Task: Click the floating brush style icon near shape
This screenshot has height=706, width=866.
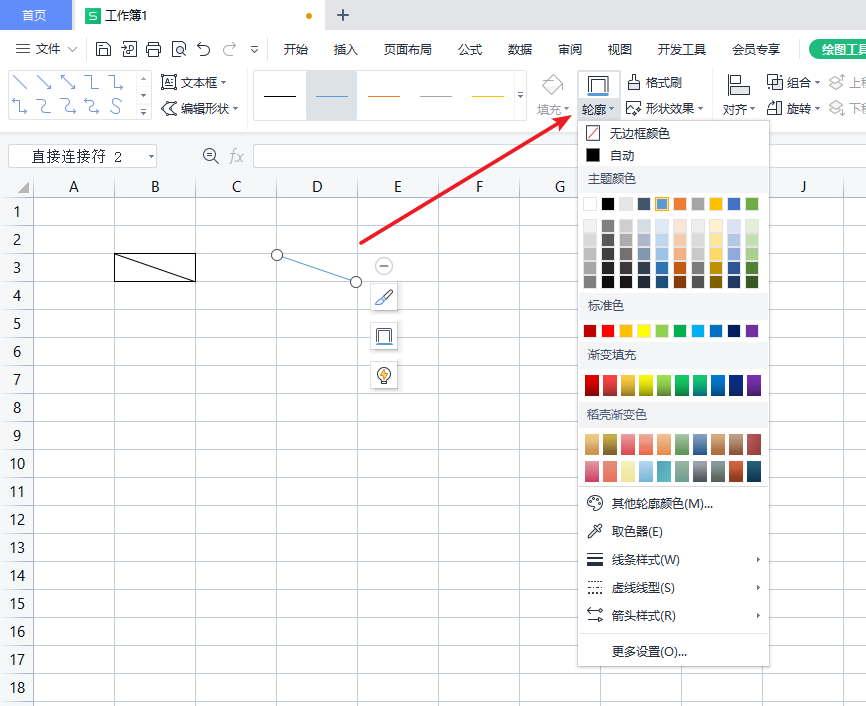Action: [x=384, y=297]
